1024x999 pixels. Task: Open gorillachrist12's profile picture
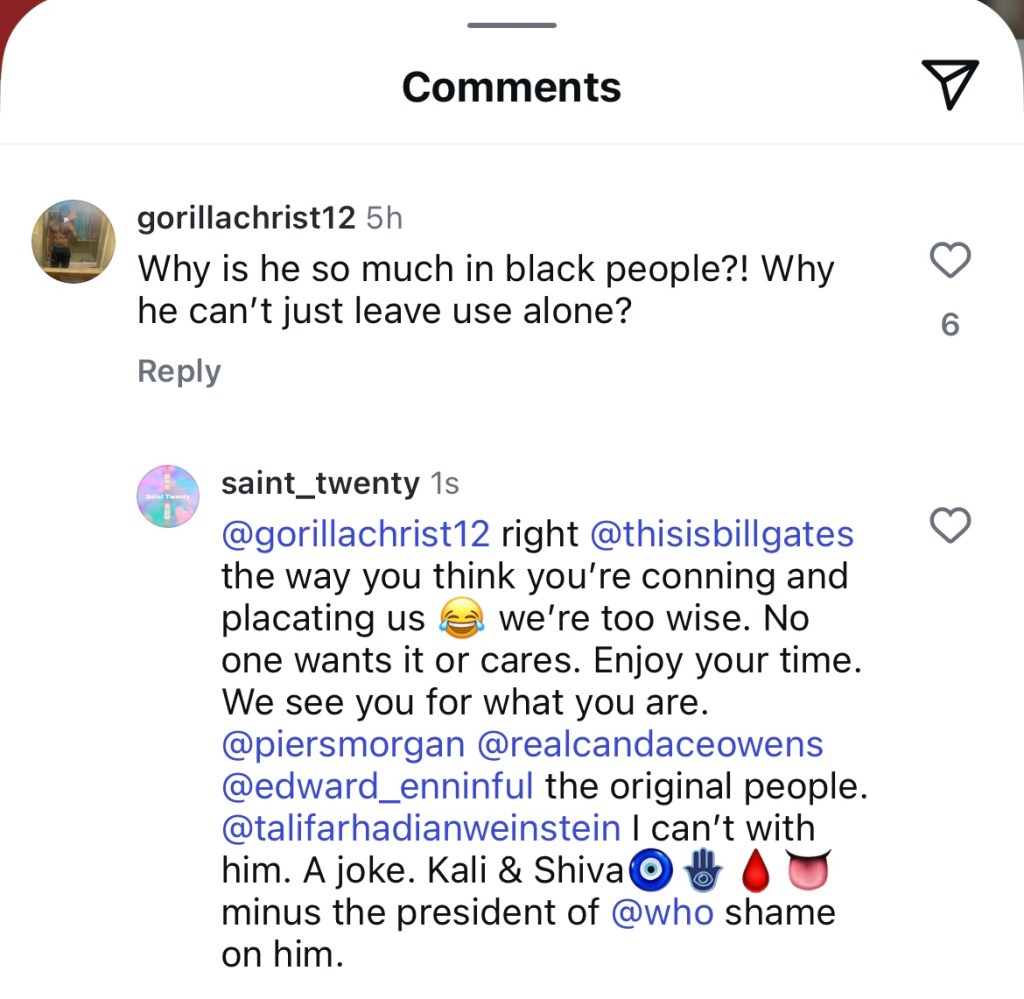(74, 241)
